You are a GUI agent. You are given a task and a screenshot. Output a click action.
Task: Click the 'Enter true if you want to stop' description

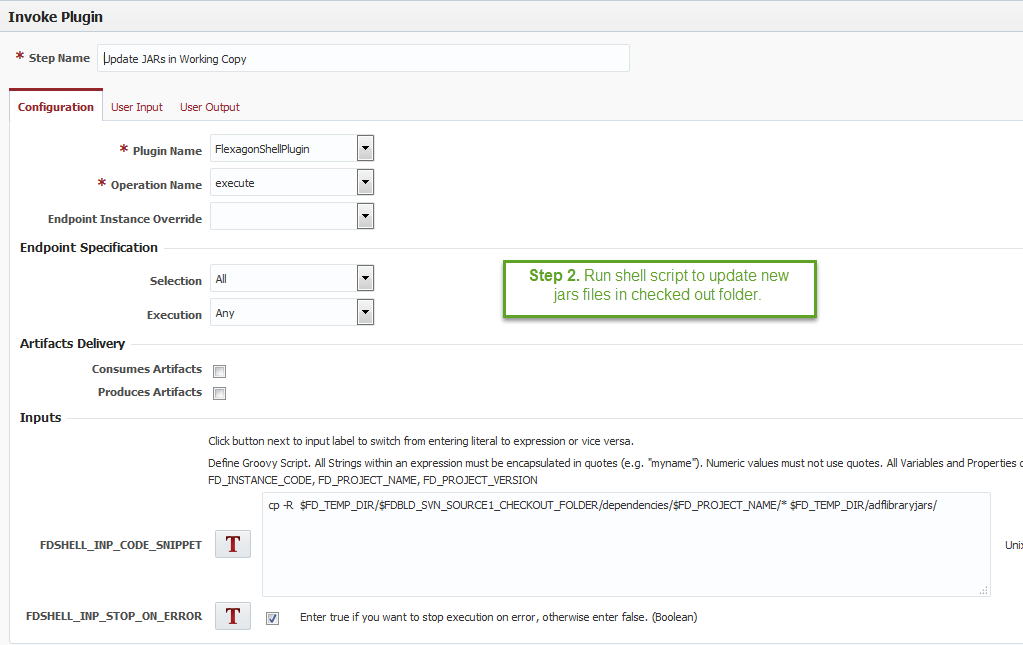498,617
